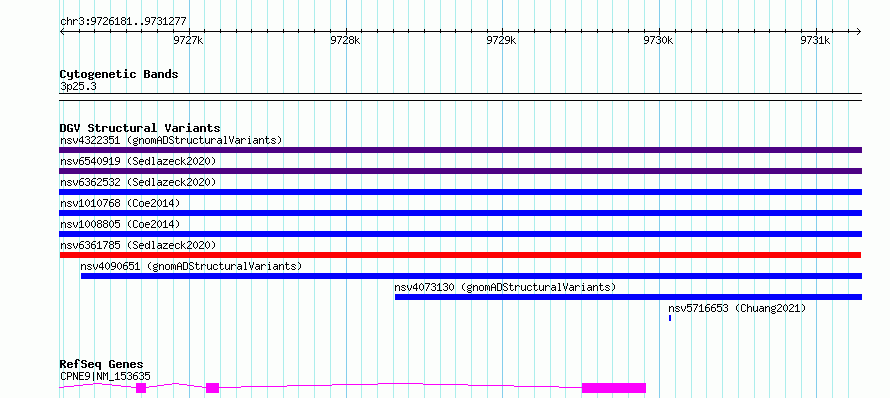Image resolution: width=890 pixels, height=398 pixels.
Task: Select the tiny blue nsv5716653 variant mark
Action: click(x=670, y=318)
